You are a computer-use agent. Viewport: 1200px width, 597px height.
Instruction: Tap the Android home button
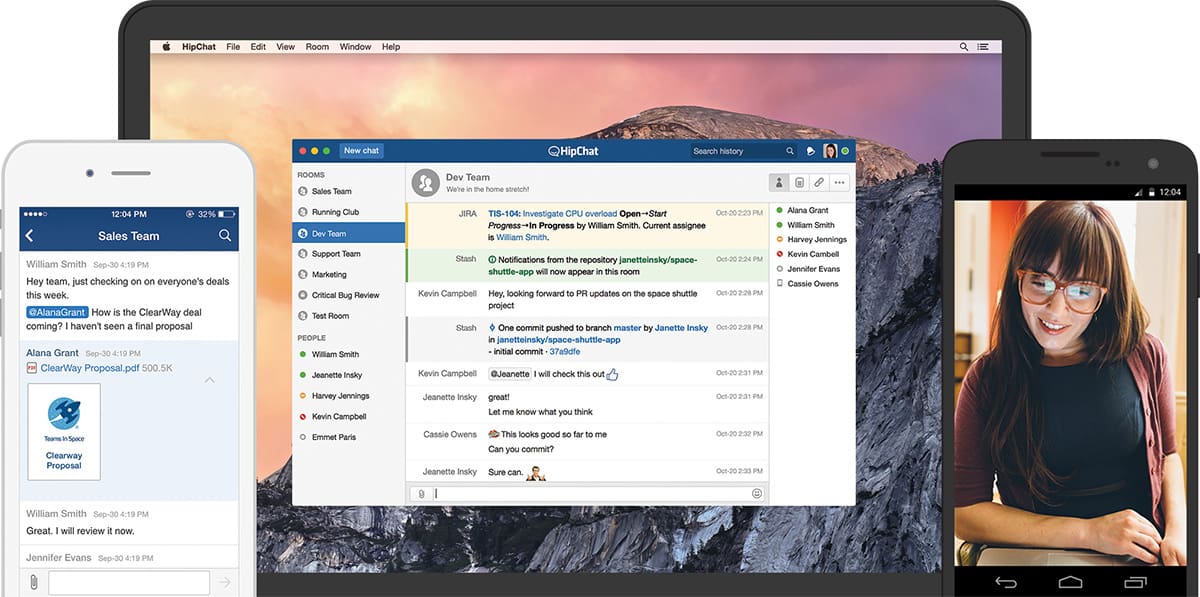tap(1070, 582)
